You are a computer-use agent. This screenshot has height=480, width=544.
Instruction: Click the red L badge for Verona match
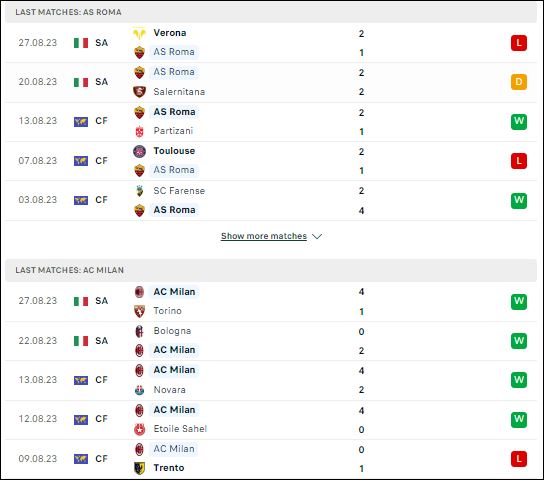tap(519, 43)
